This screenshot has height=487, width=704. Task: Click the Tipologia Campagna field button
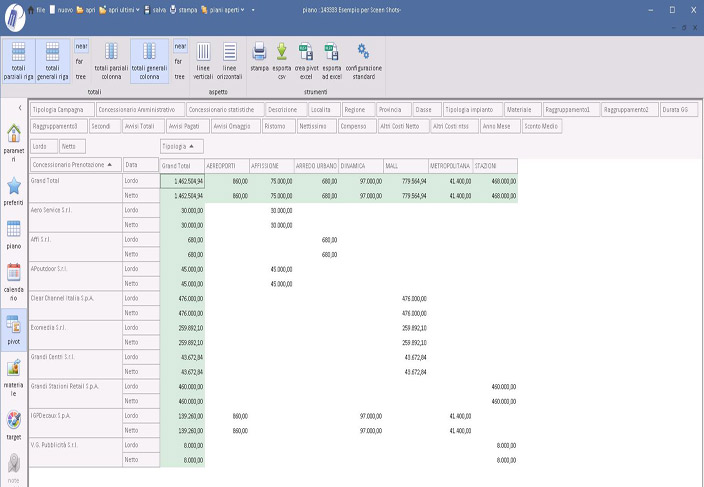[61, 109]
